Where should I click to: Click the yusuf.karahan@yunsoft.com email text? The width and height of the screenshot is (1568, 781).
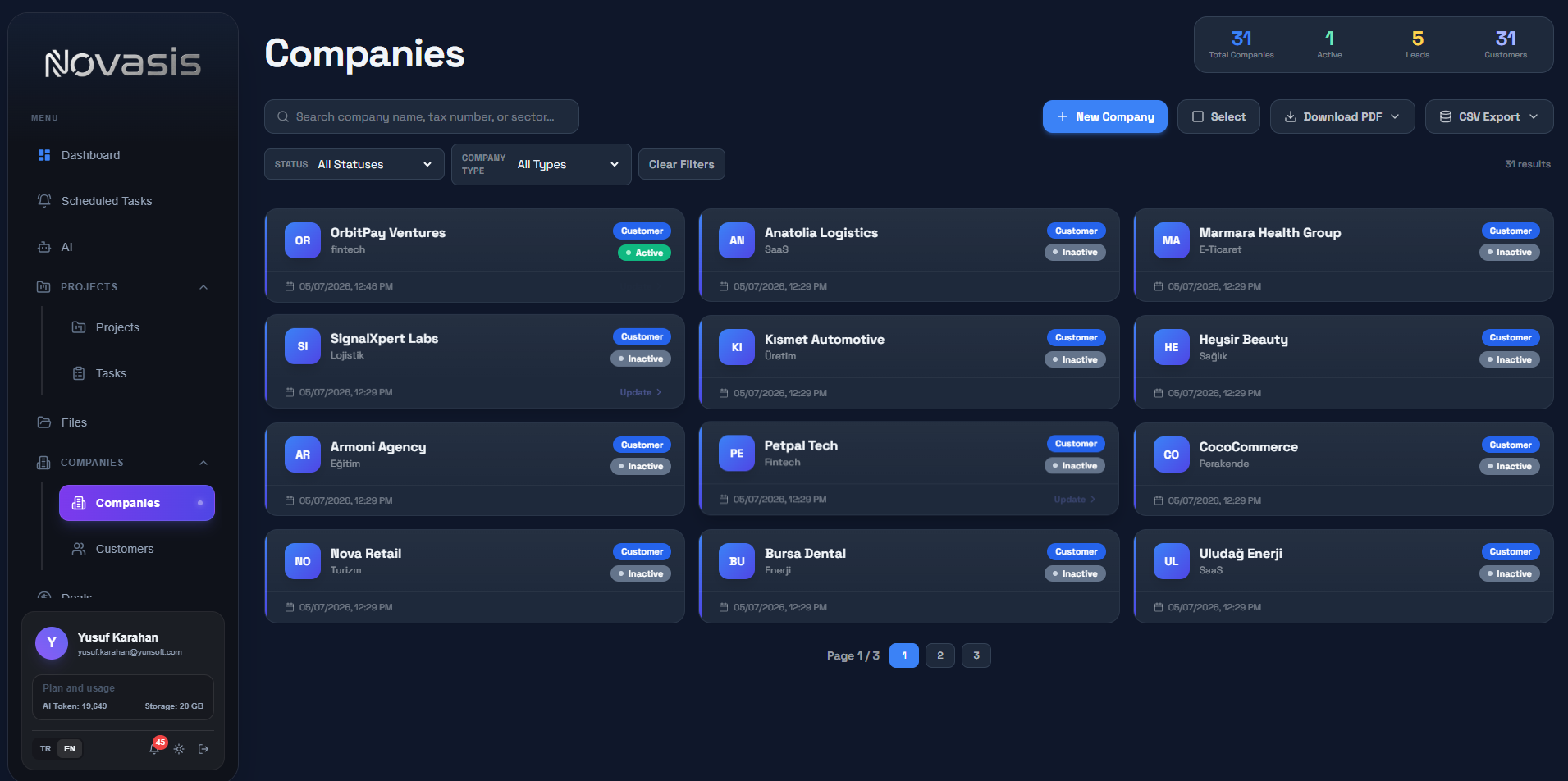[x=130, y=652]
